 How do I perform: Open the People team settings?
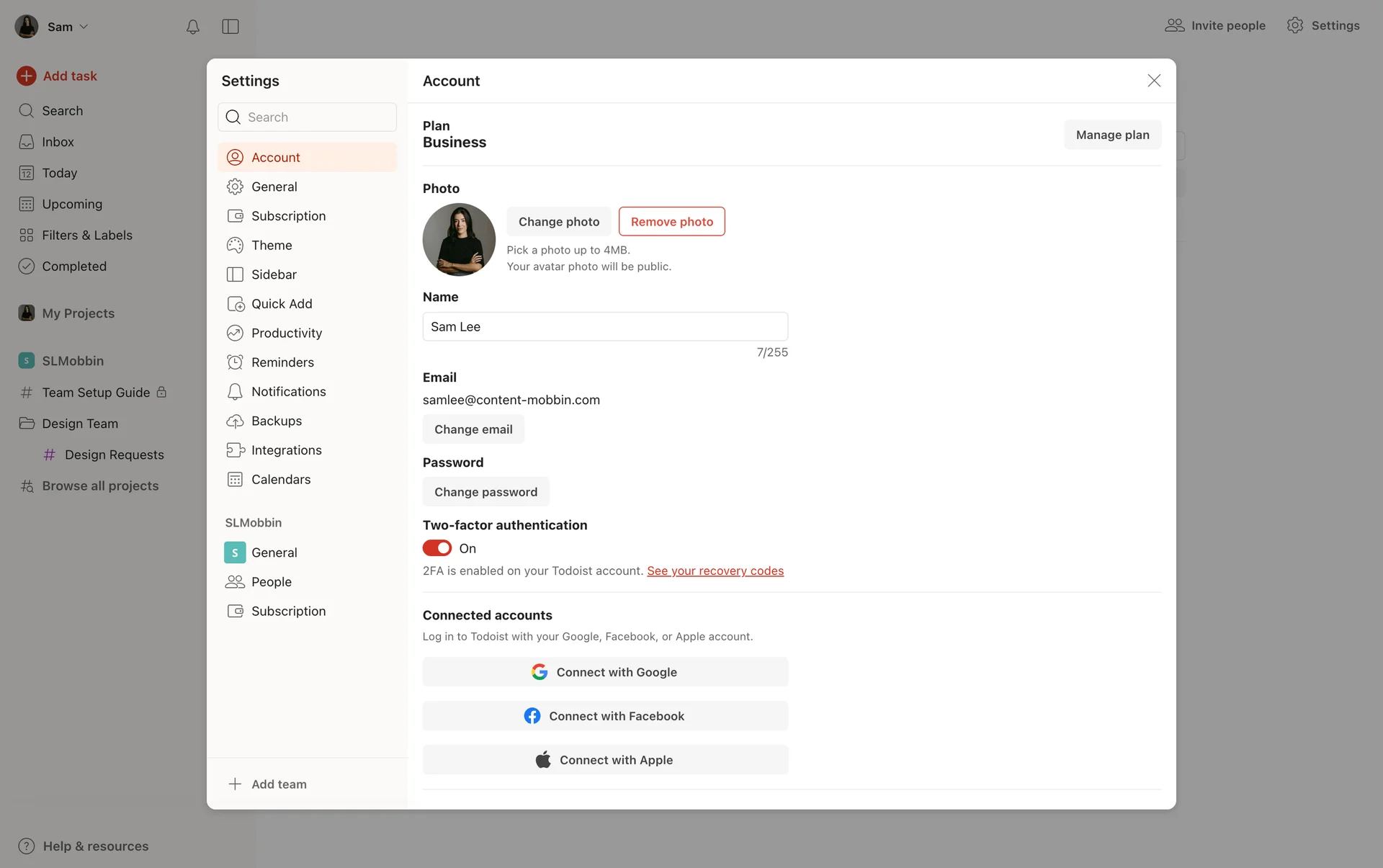(271, 582)
